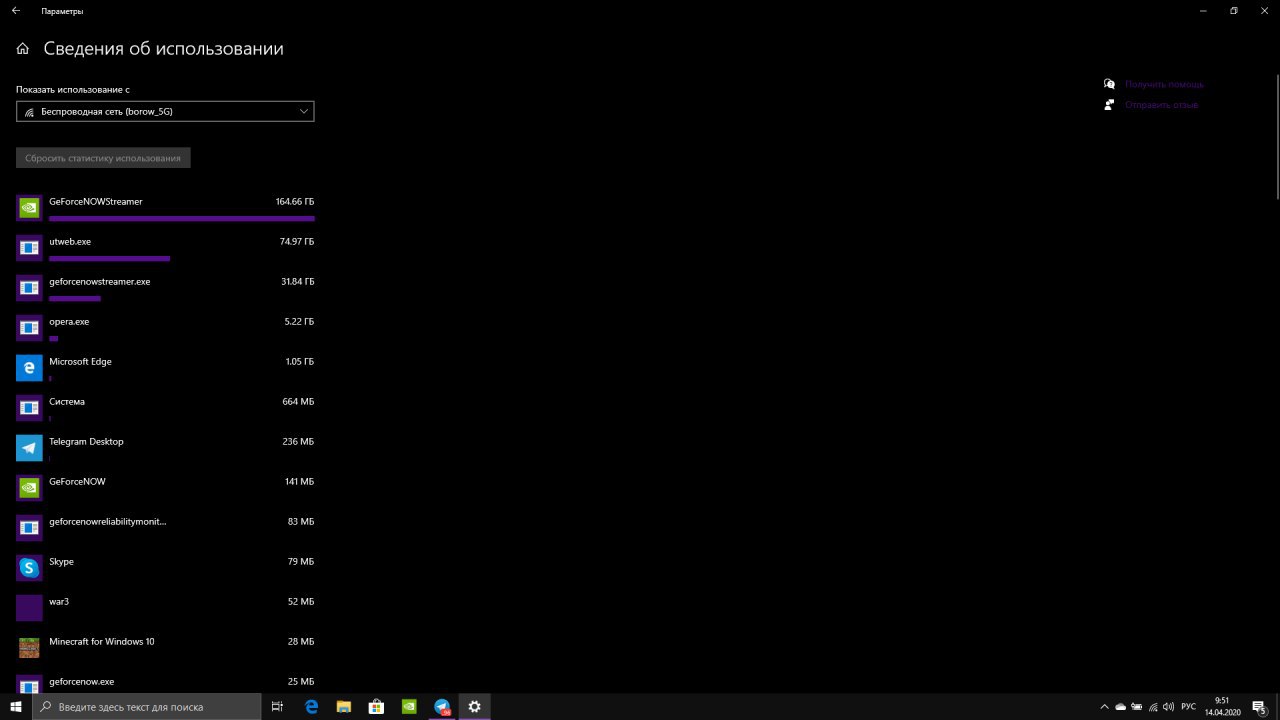Click the 1.05 ГБ usage value
Image resolution: width=1280 pixels, height=720 pixels.
point(299,362)
